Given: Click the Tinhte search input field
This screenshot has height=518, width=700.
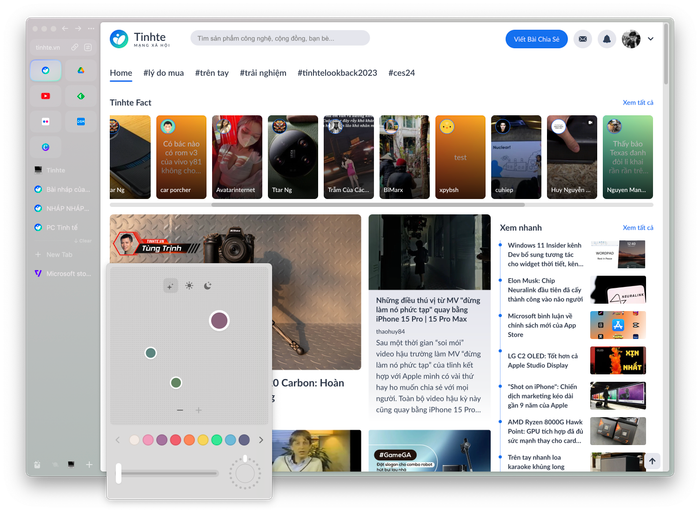Looking at the screenshot, I should pyautogui.click(x=280, y=38).
